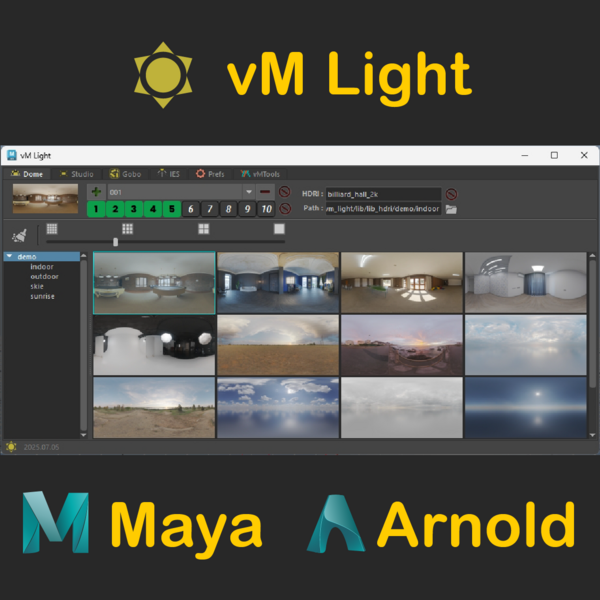Set 3x3 thumbnail grid size icon

point(127,229)
